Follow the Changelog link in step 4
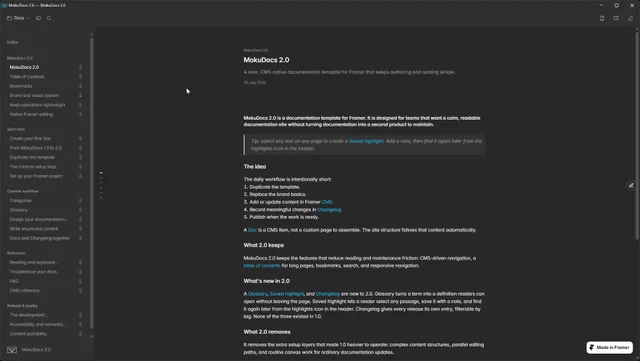 [x=329, y=209]
